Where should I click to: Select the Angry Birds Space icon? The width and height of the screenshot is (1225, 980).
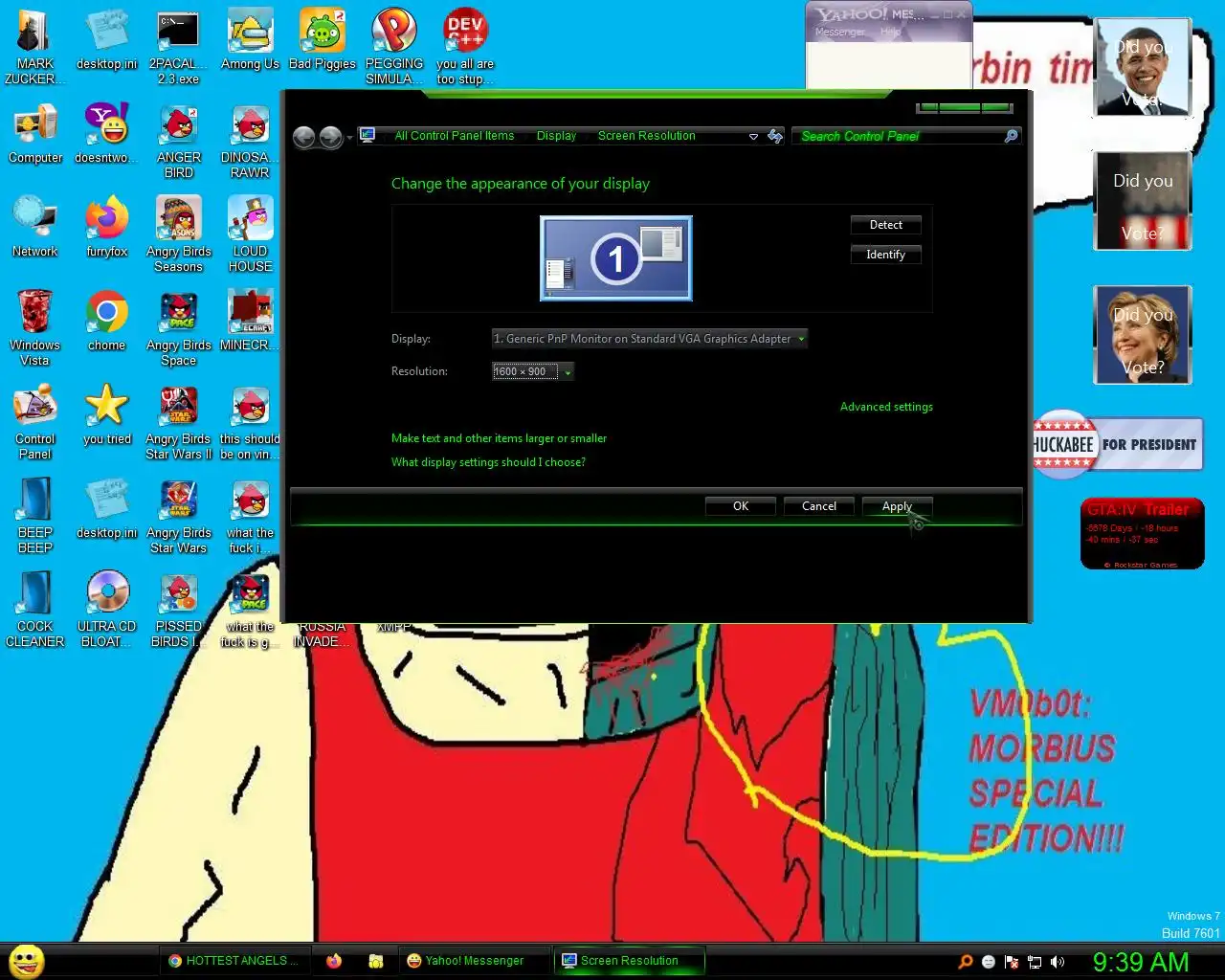tap(179, 327)
